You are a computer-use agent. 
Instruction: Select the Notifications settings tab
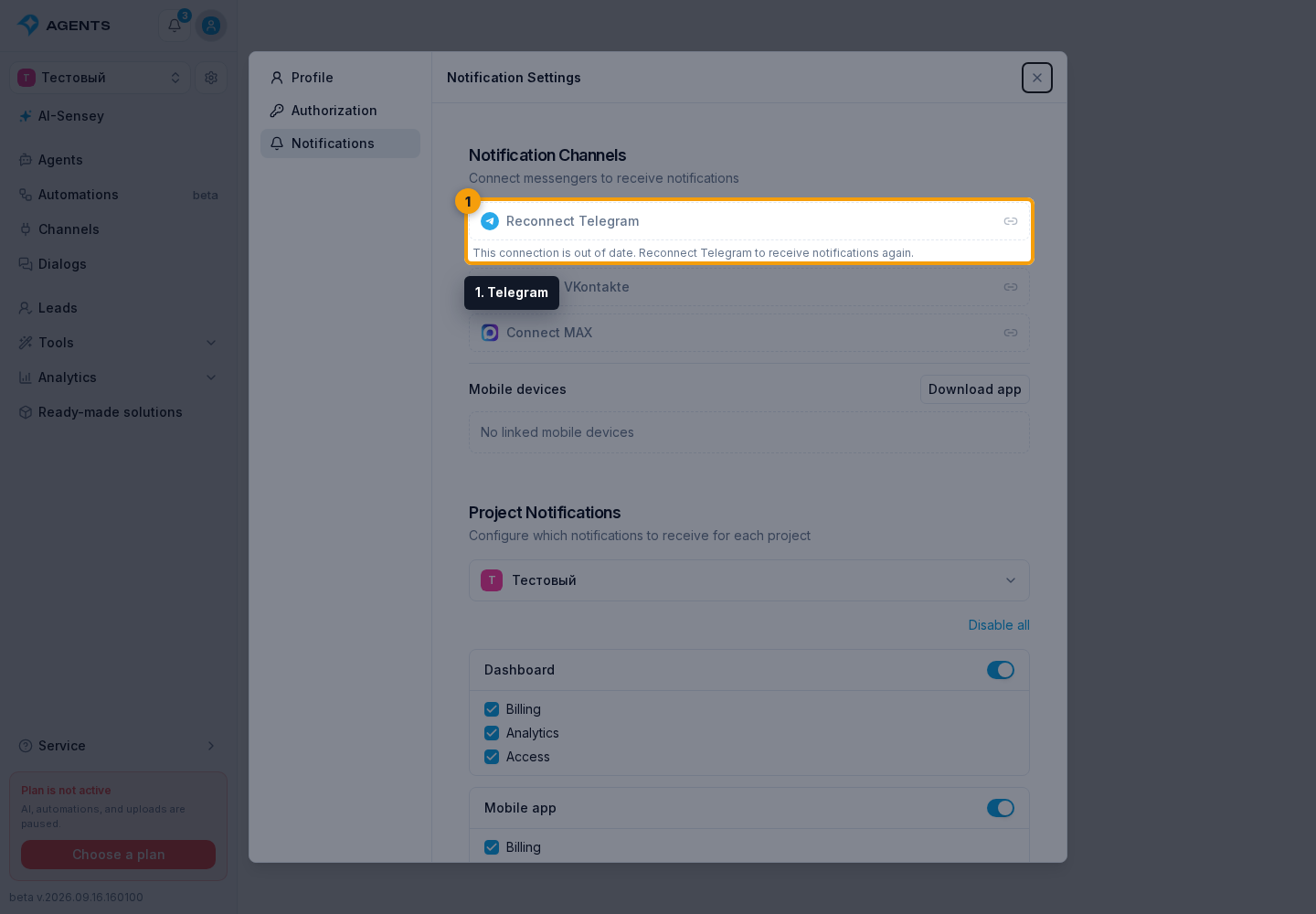click(340, 143)
